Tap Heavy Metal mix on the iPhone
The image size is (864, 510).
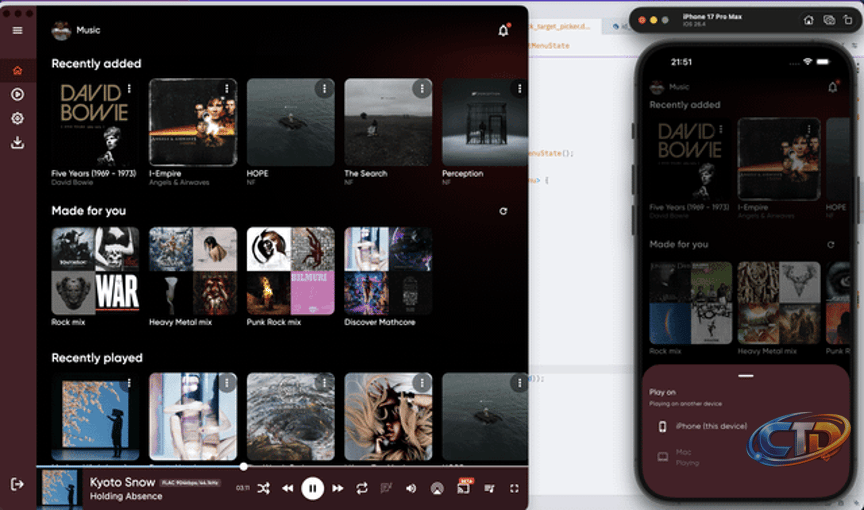click(x=779, y=303)
